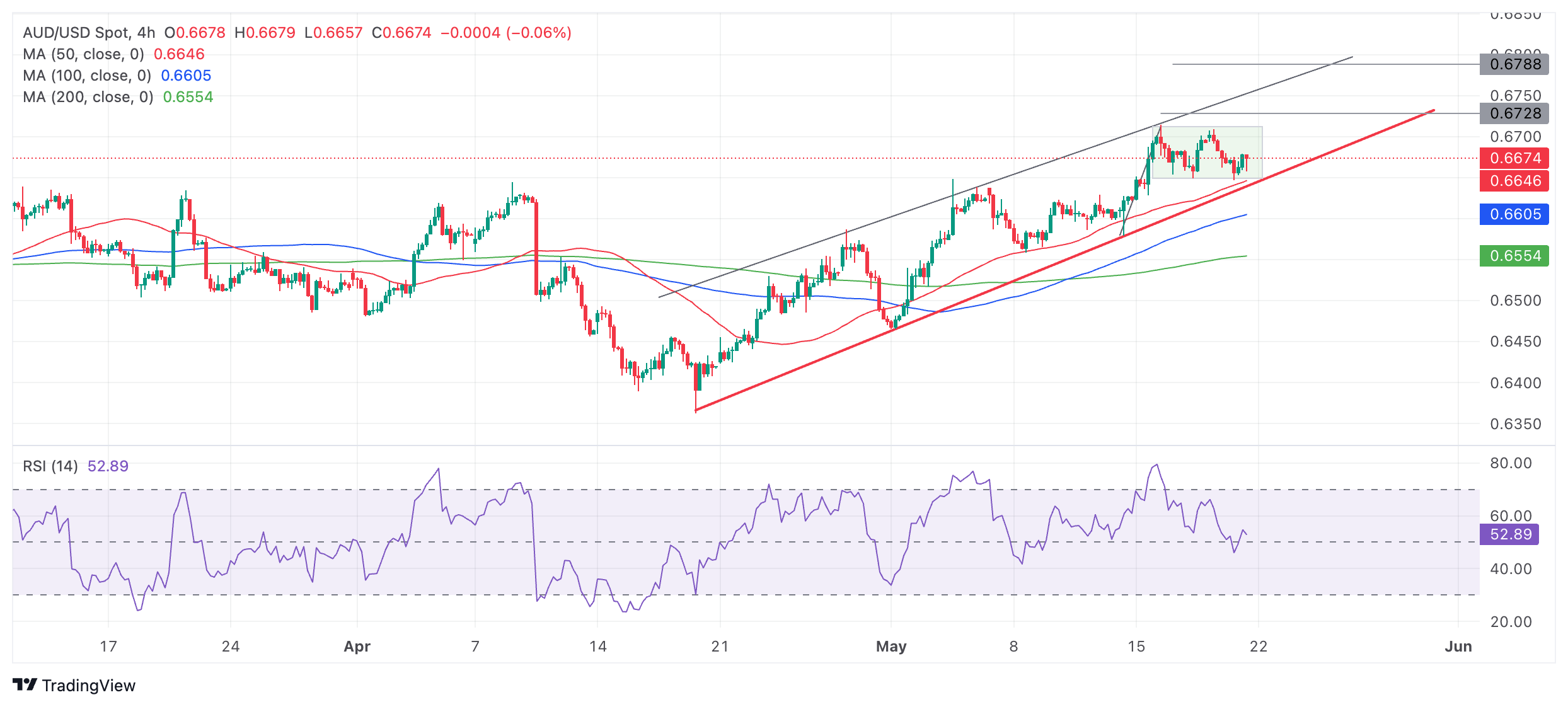Click the red 0.6646 MA price tag
Viewport: 1568px width, 707px height.
[x=1514, y=181]
